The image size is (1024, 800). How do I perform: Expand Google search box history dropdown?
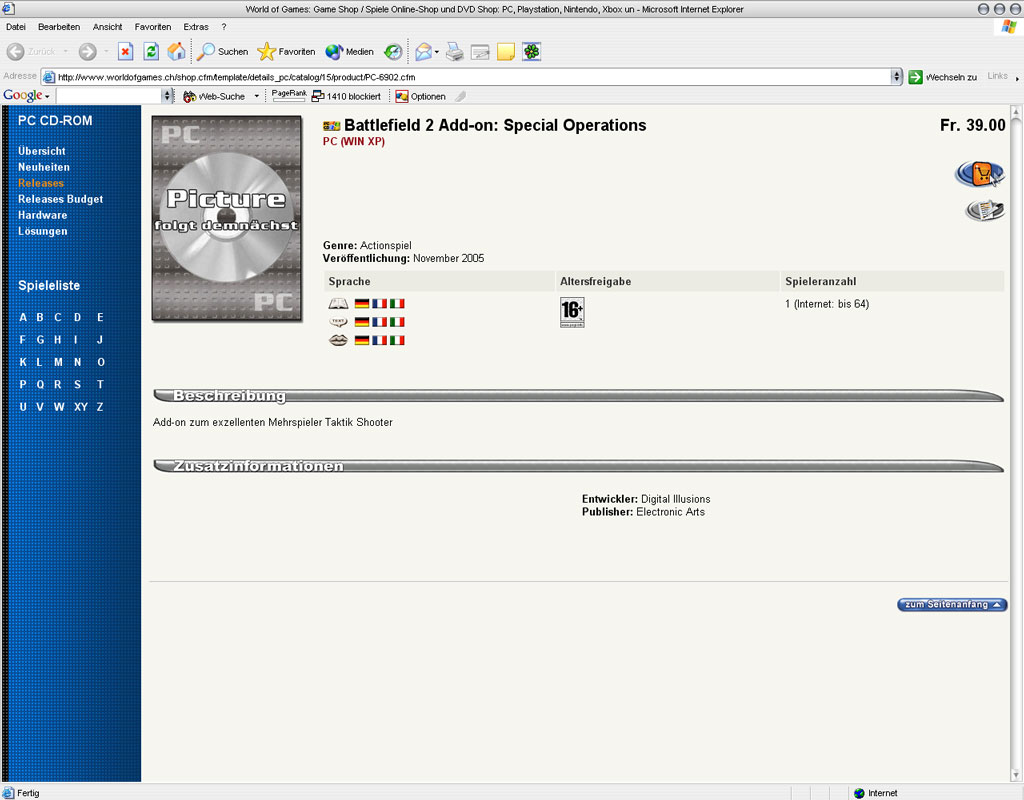(167, 96)
